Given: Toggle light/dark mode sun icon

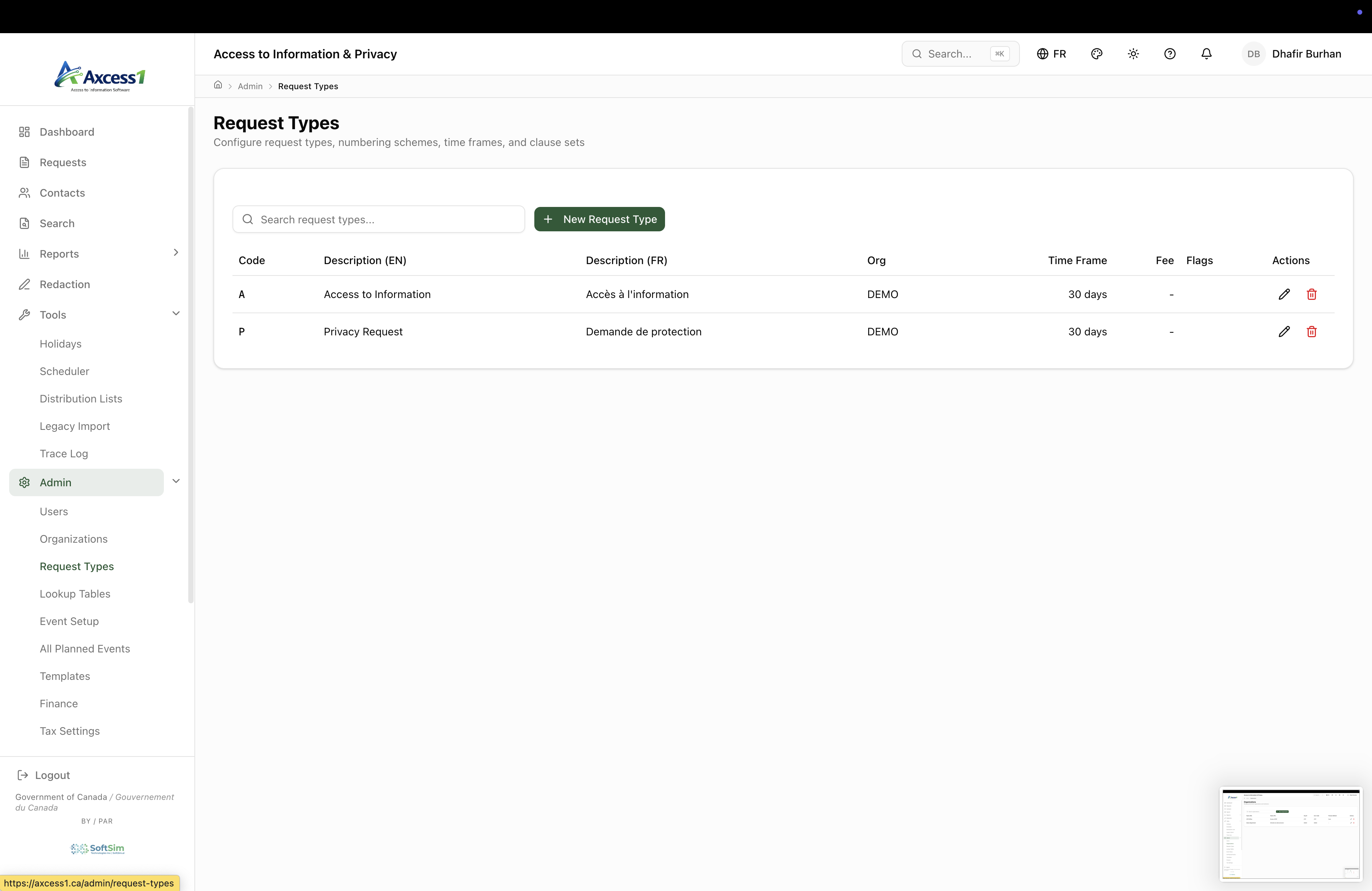Looking at the screenshot, I should point(1133,54).
